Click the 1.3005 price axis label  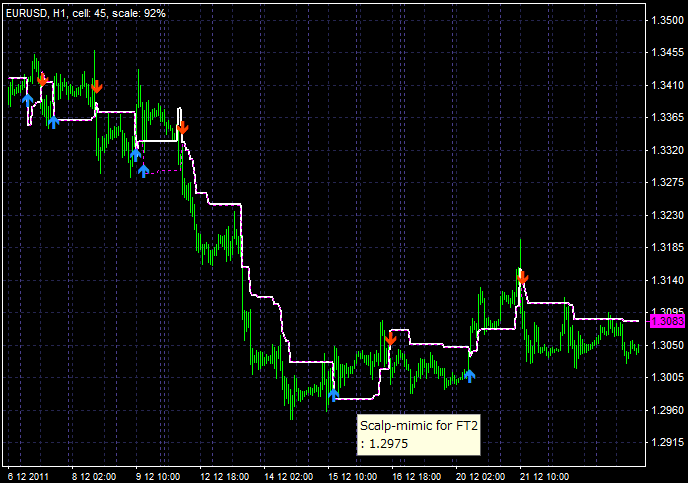coord(667,378)
